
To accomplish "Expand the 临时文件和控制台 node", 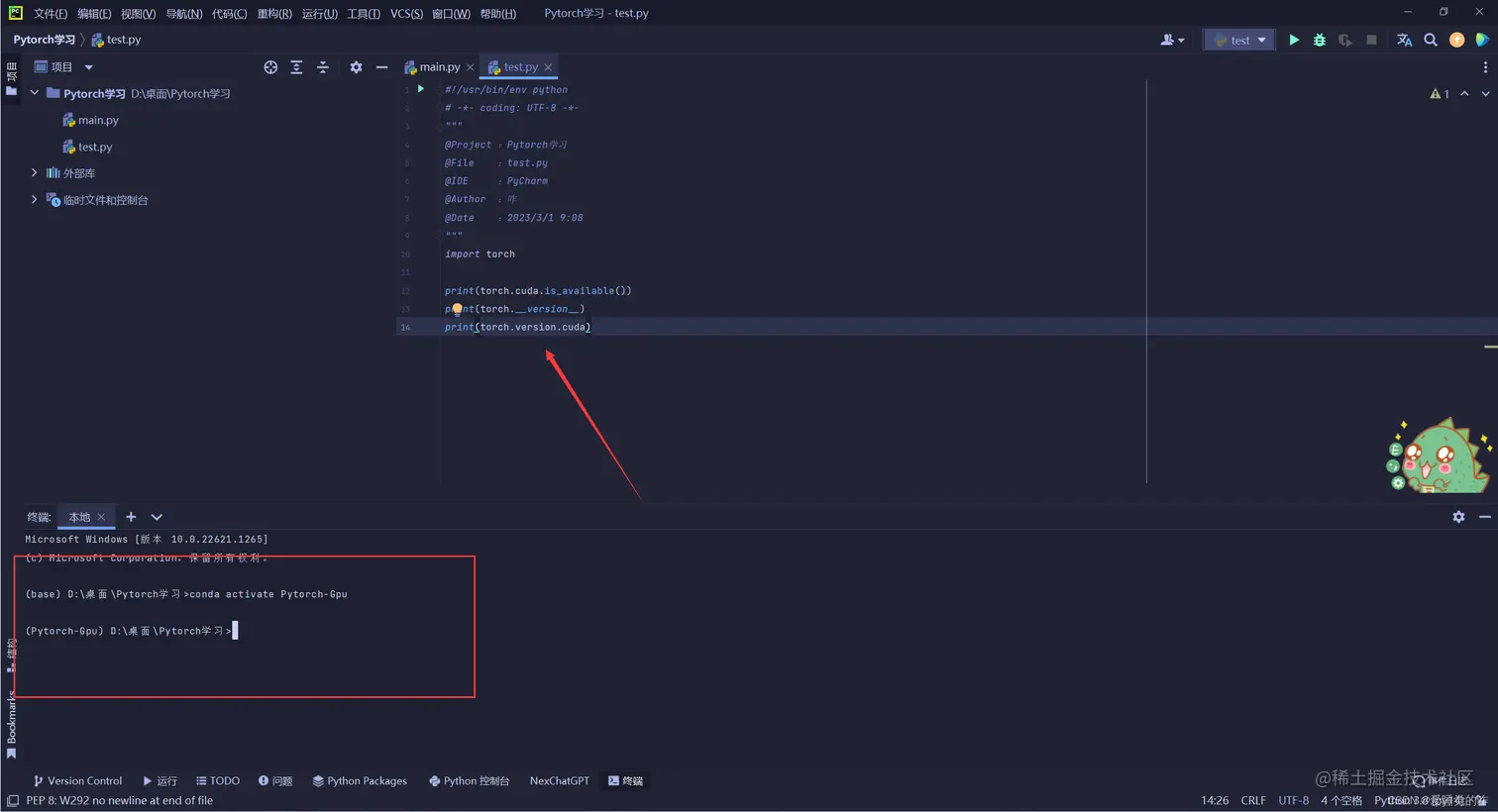I will 35,199.
